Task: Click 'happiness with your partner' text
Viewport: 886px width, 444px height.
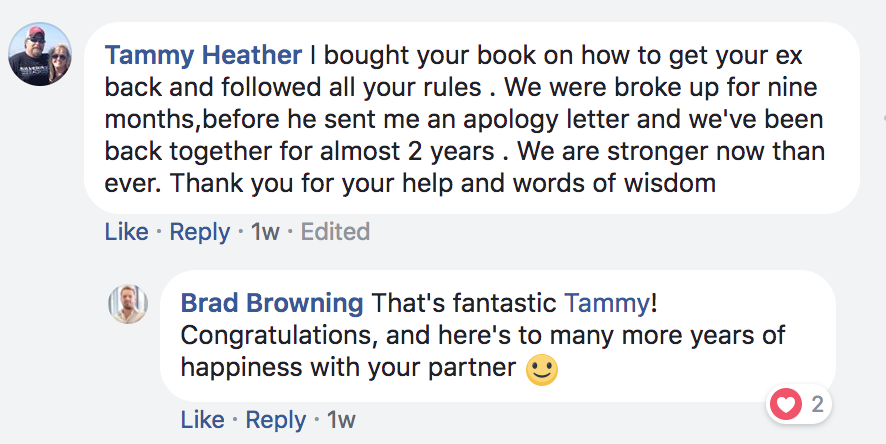Action: pos(348,368)
